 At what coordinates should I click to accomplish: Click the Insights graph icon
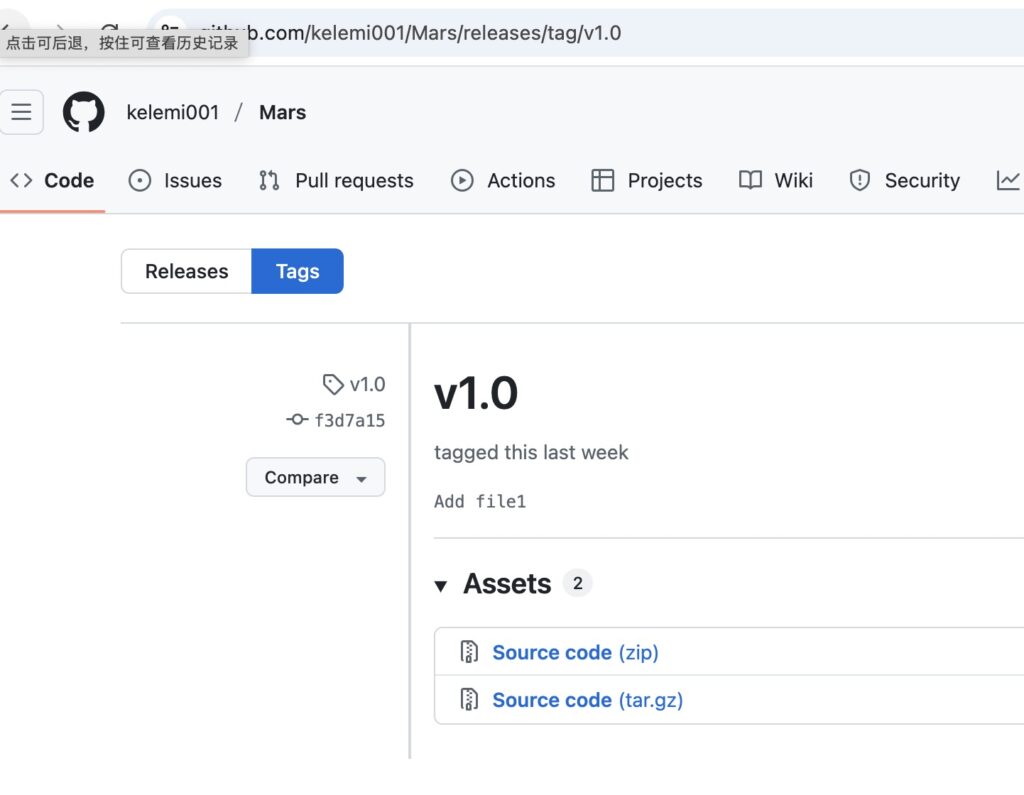(1008, 180)
